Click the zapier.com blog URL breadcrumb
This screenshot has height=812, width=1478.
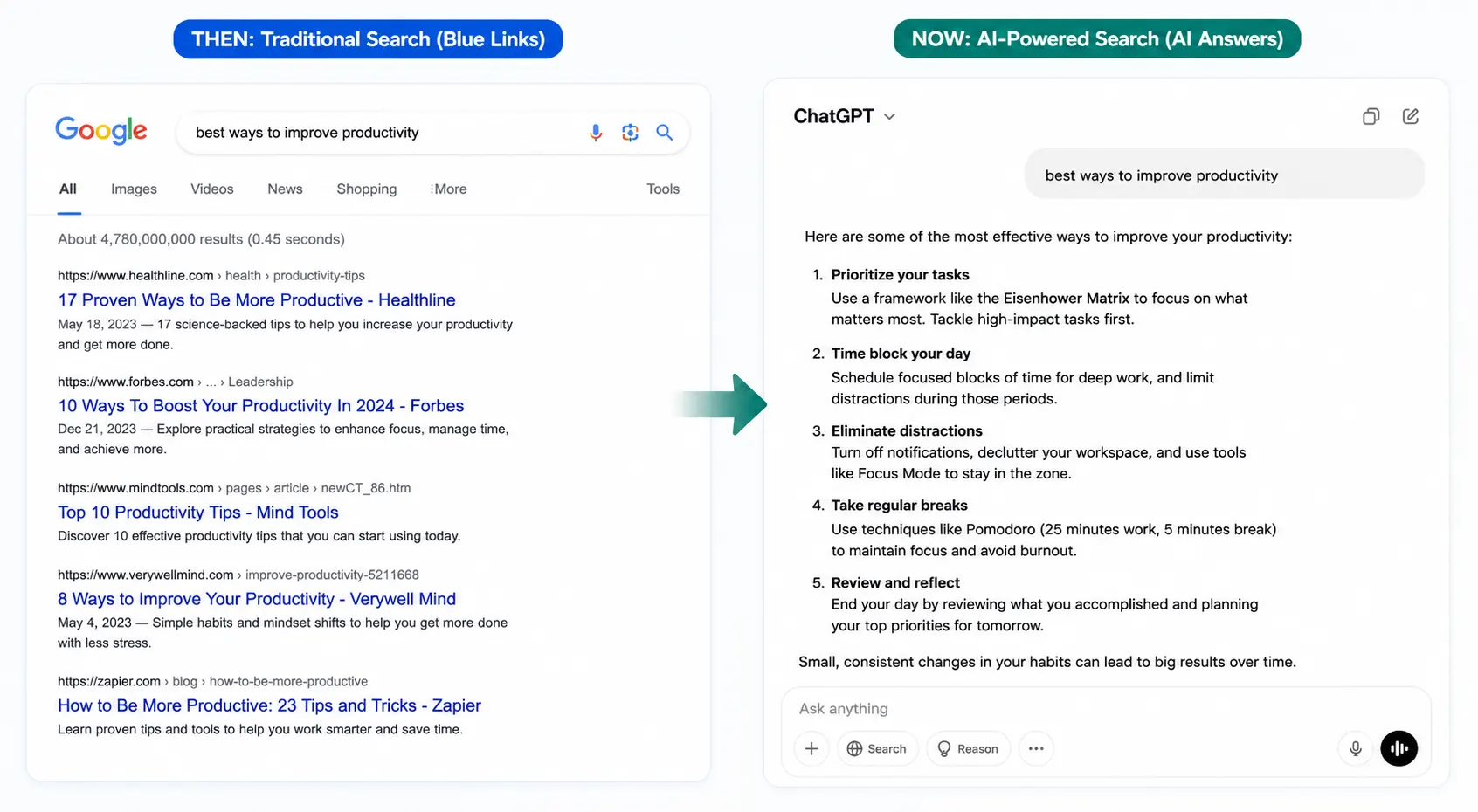213,681
